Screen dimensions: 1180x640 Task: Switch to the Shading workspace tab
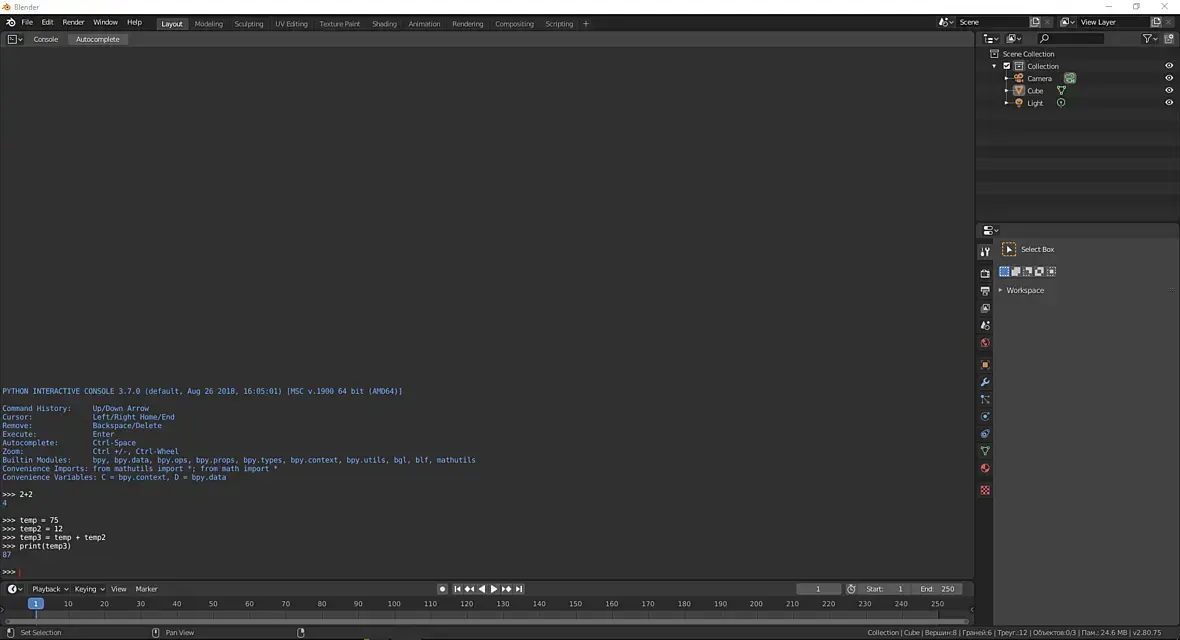(x=384, y=23)
